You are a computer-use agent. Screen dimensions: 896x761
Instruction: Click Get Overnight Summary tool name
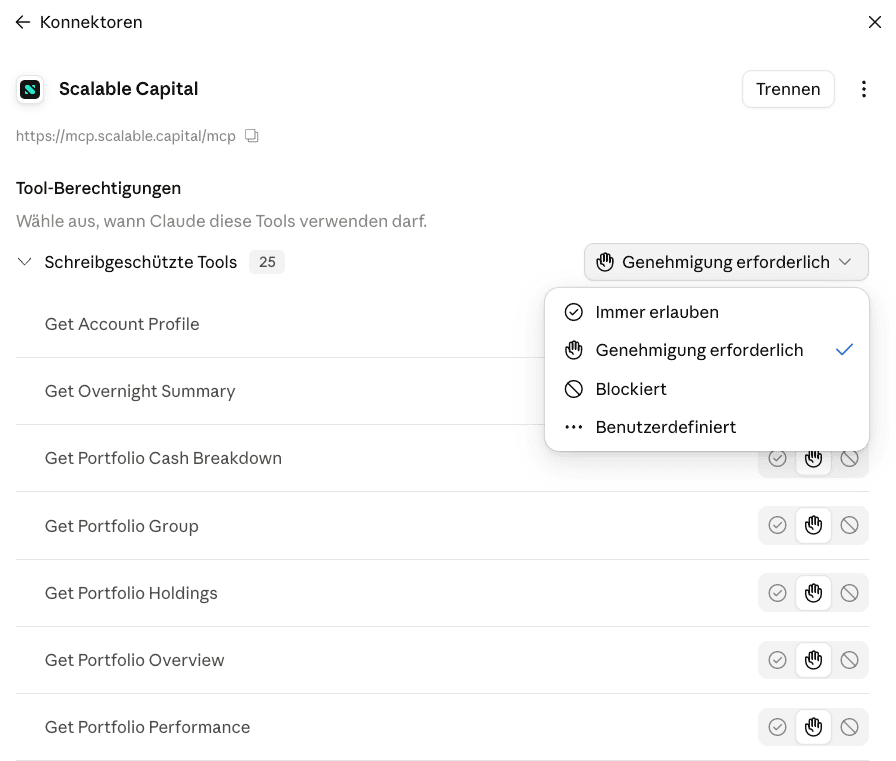click(x=140, y=391)
